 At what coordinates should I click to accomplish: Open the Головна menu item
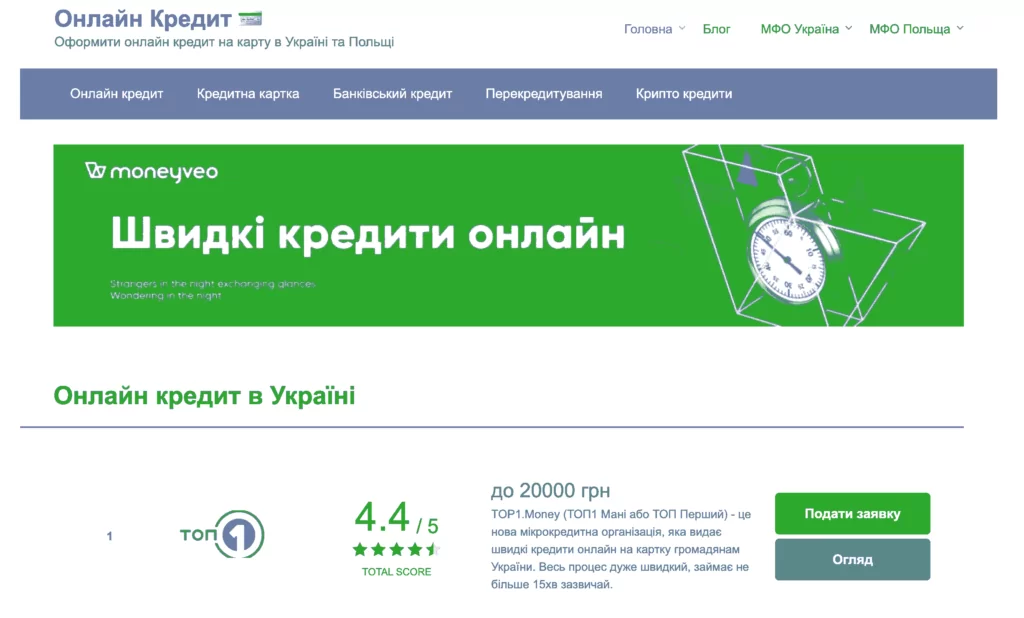click(647, 29)
